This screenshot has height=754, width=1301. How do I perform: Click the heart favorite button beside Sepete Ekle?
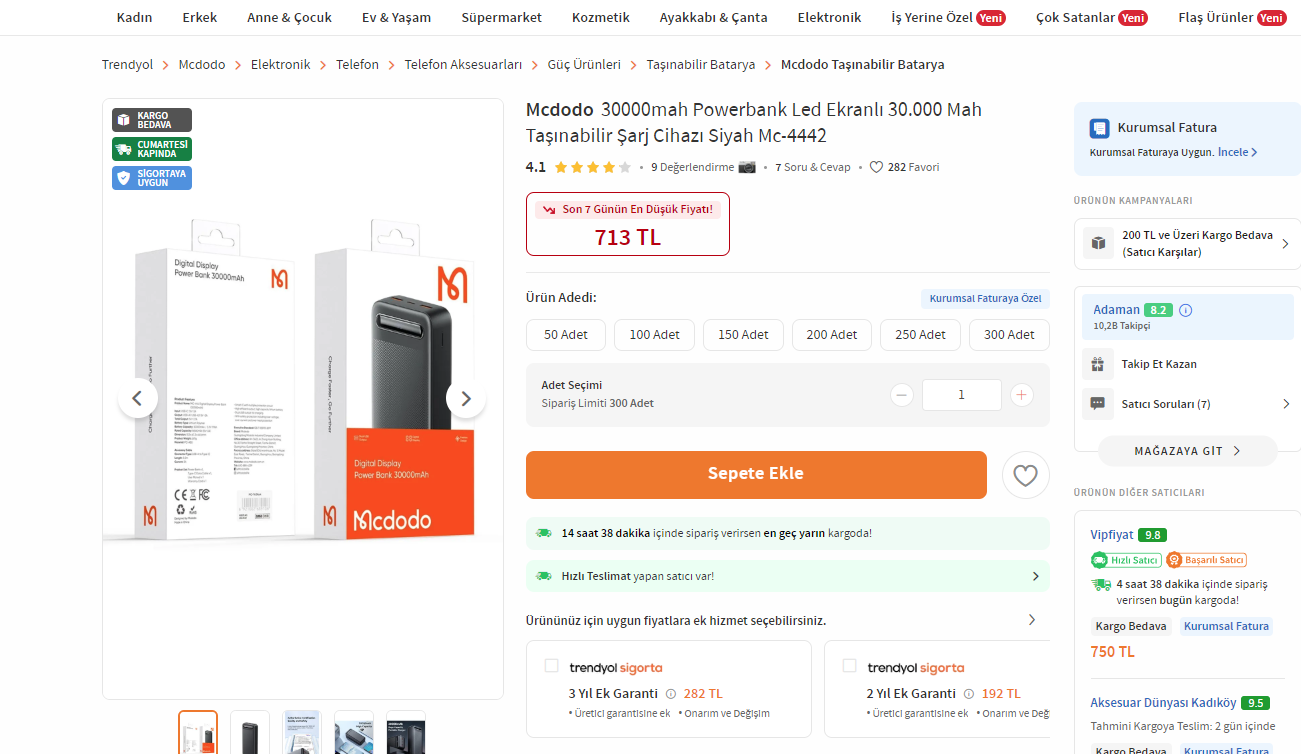(x=1025, y=475)
